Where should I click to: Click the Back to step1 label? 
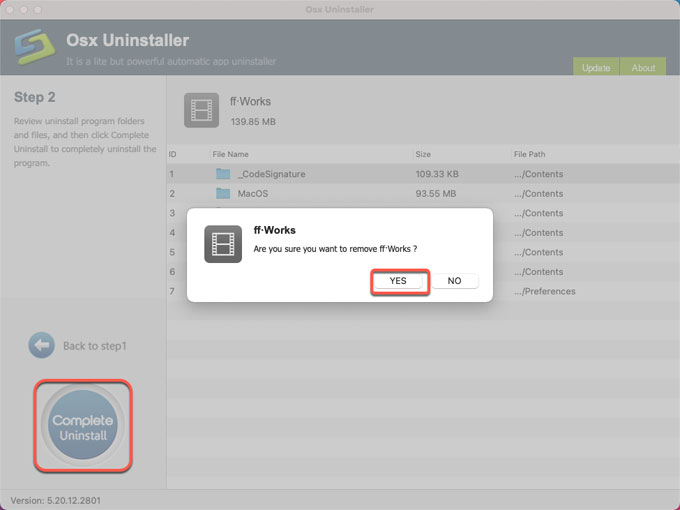95,346
